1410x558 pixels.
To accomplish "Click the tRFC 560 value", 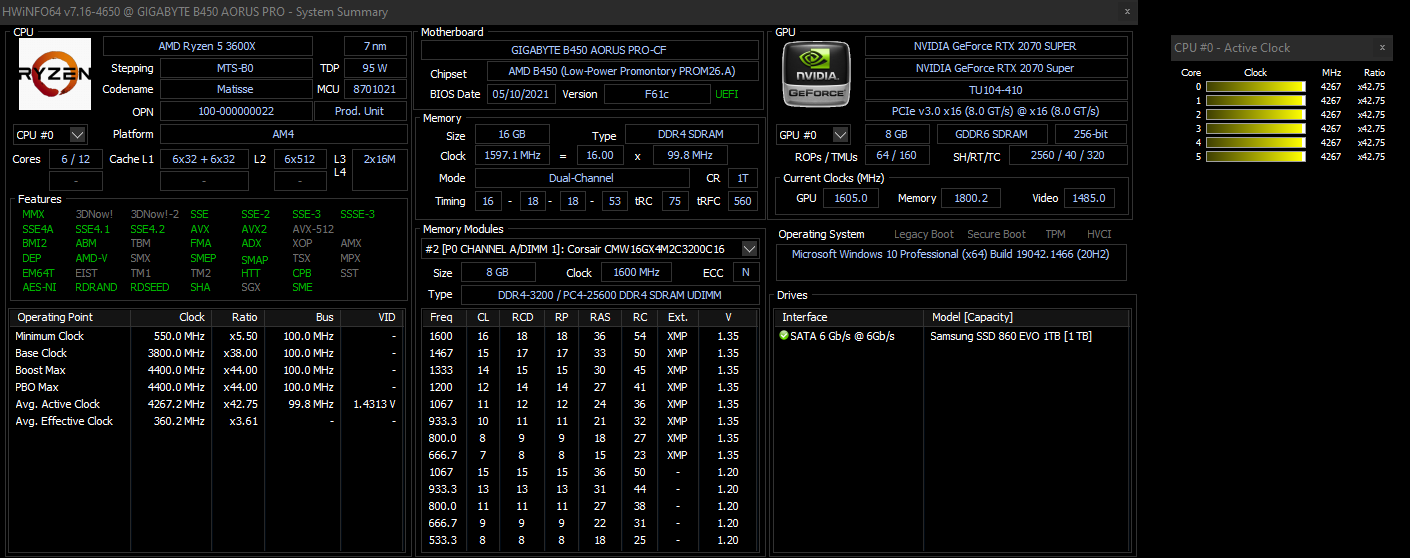I will click(742, 201).
